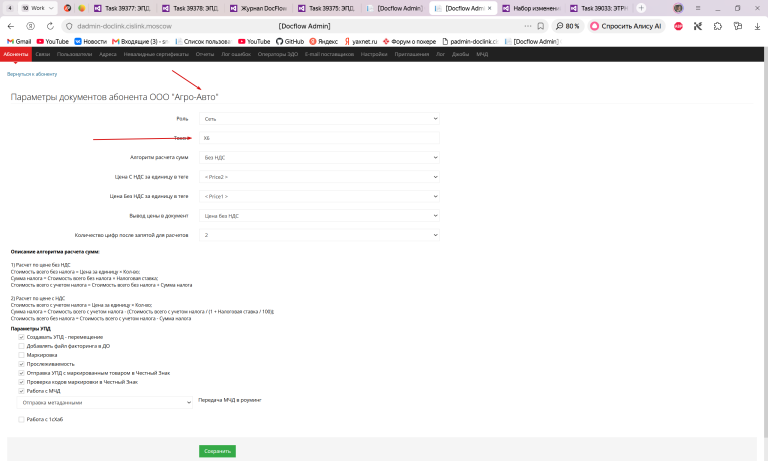The width and height of the screenshot is (768, 461).
Task: Reload the page with the refresh icon
Action: pyautogui.click(x=50, y=26)
